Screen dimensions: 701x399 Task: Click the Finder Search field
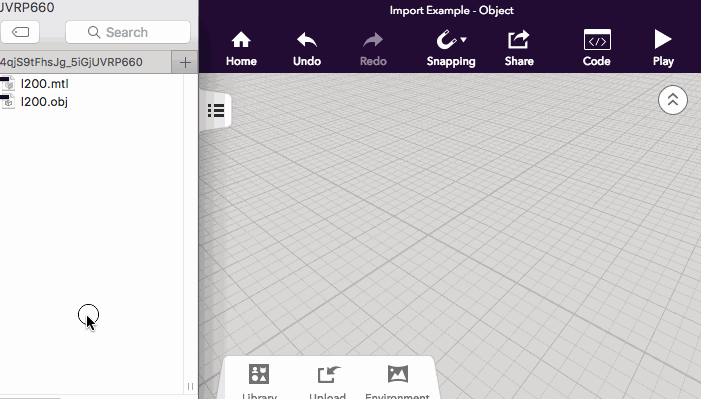pyautogui.click(x=128, y=32)
